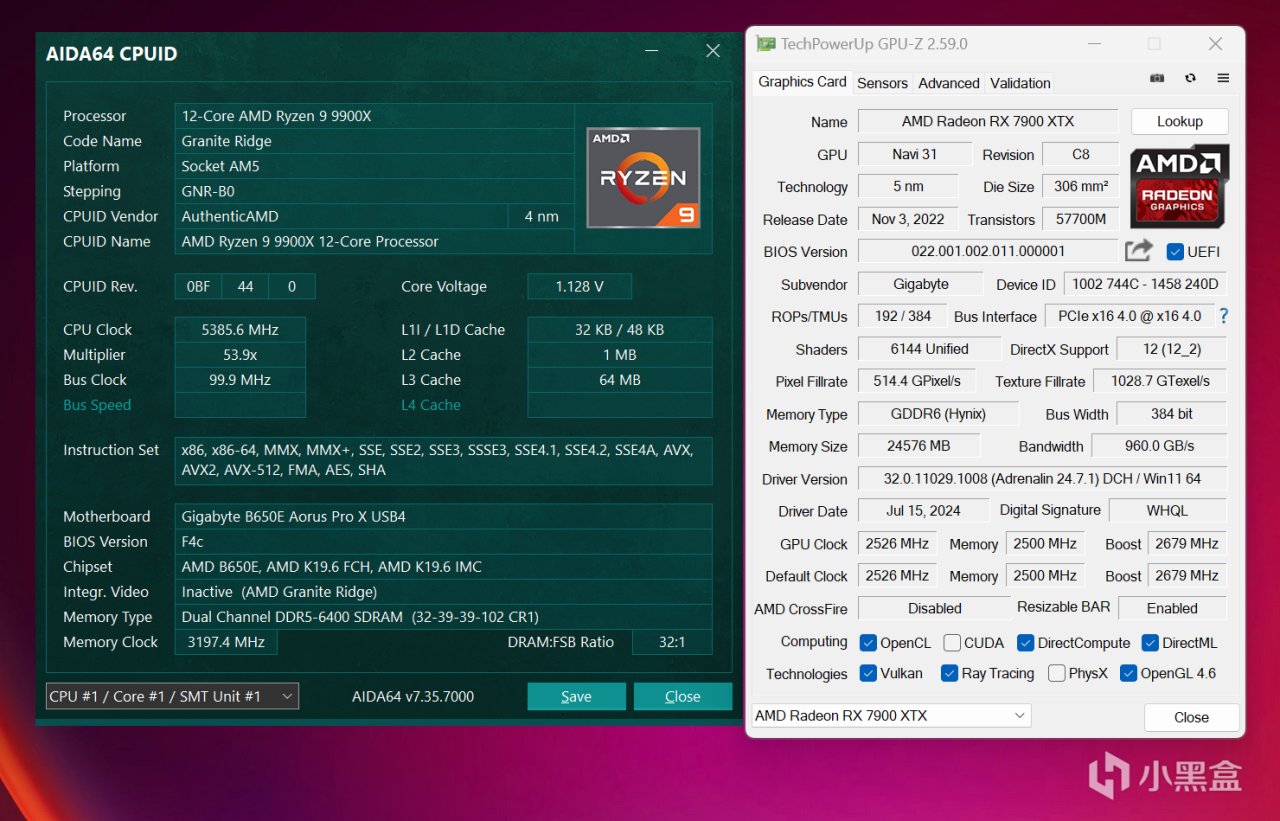Click the Memory Size 24576 MB value
The image size is (1280, 821).
pos(919,446)
